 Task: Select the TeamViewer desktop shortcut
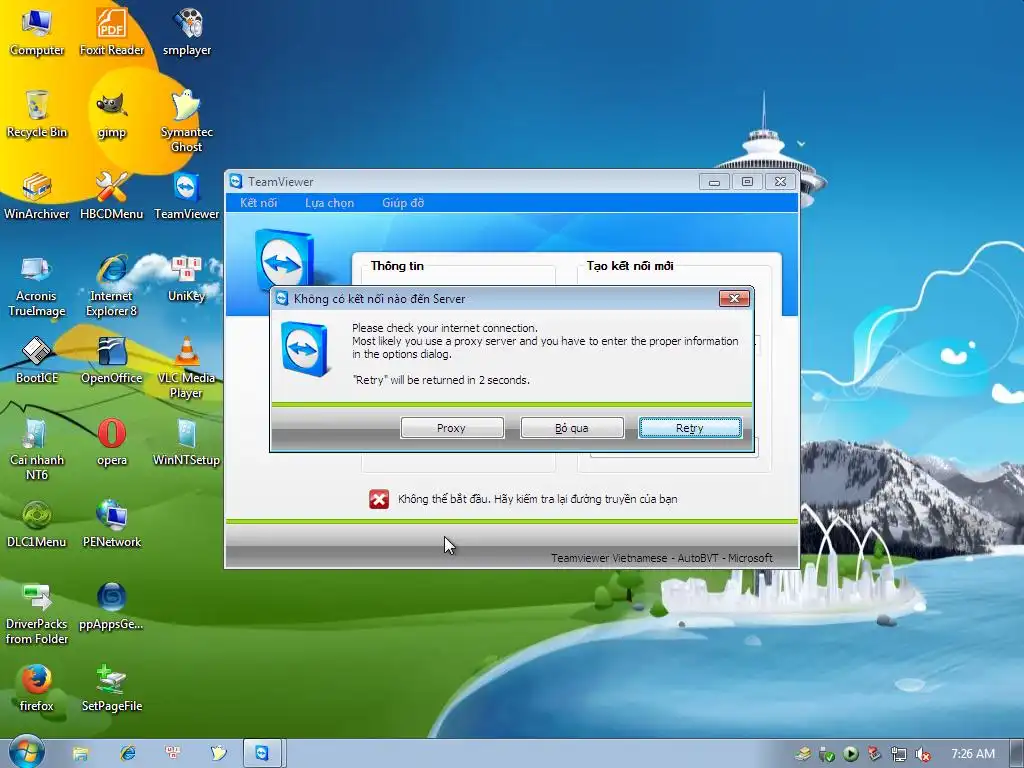point(187,196)
